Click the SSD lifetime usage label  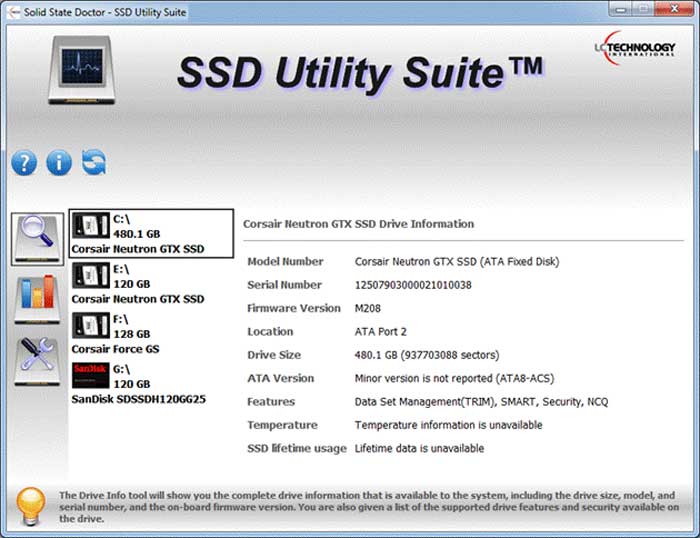297,449
